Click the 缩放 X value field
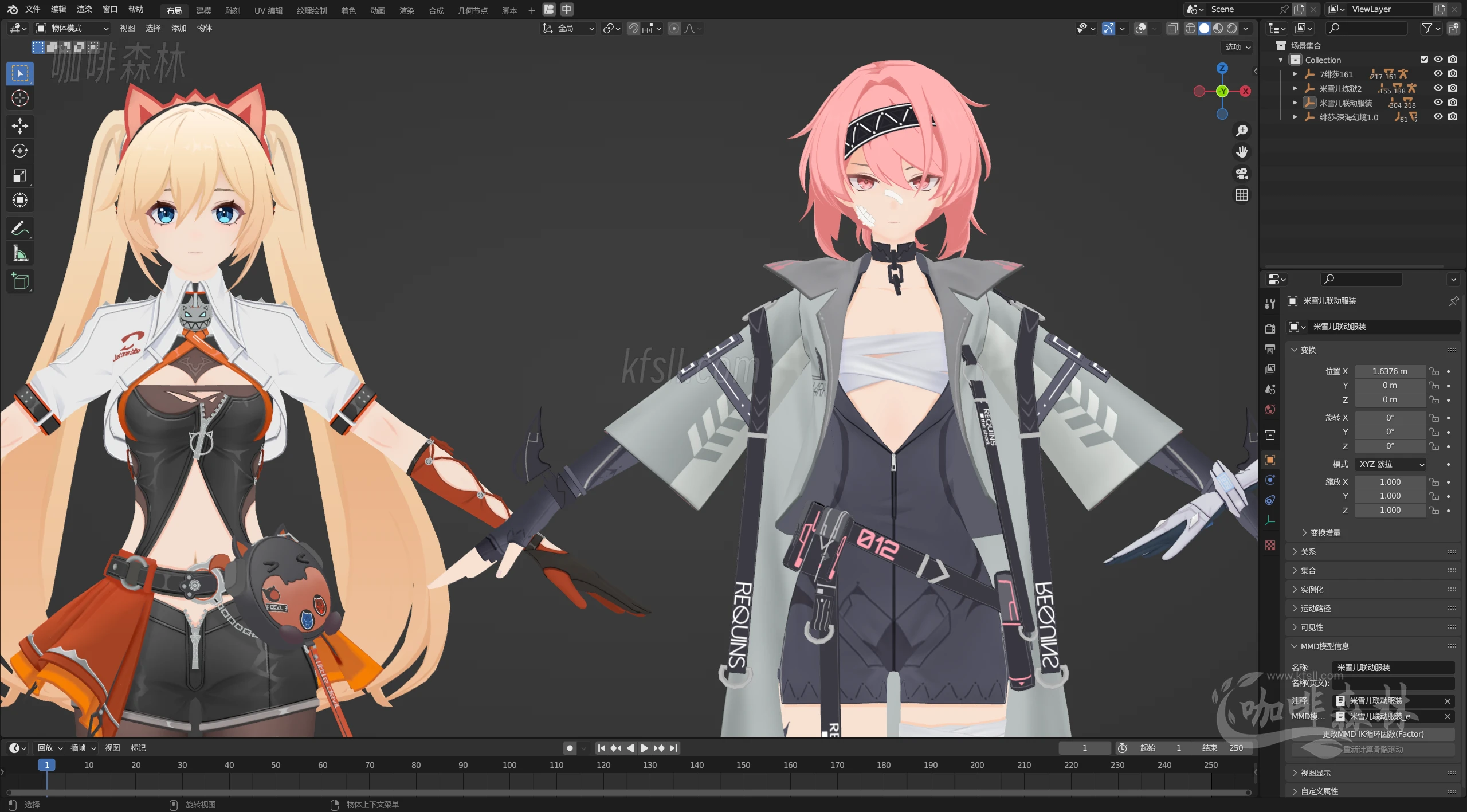This screenshot has width=1467, height=812. coord(1390,482)
